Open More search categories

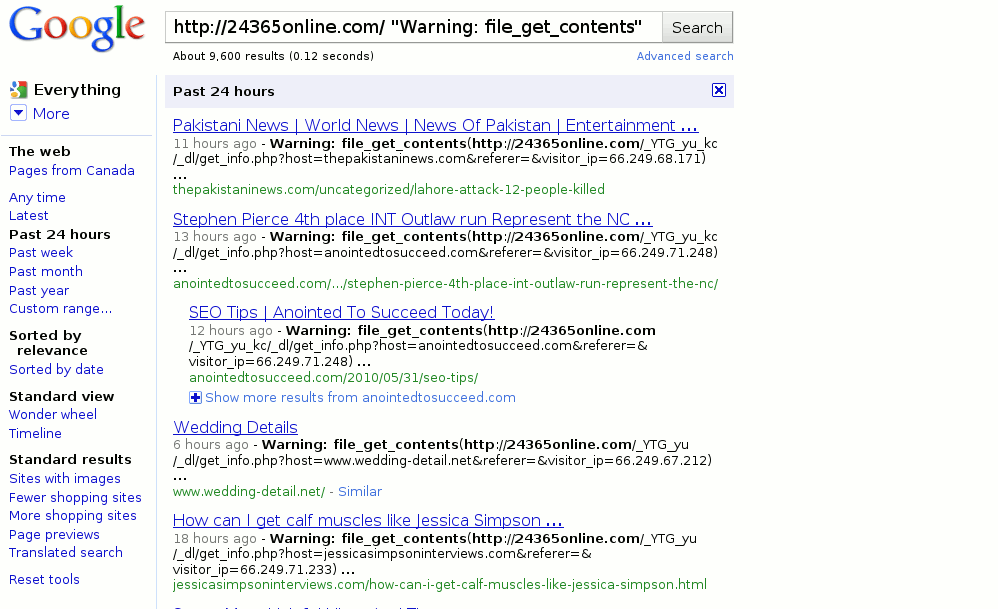(x=51, y=114)
